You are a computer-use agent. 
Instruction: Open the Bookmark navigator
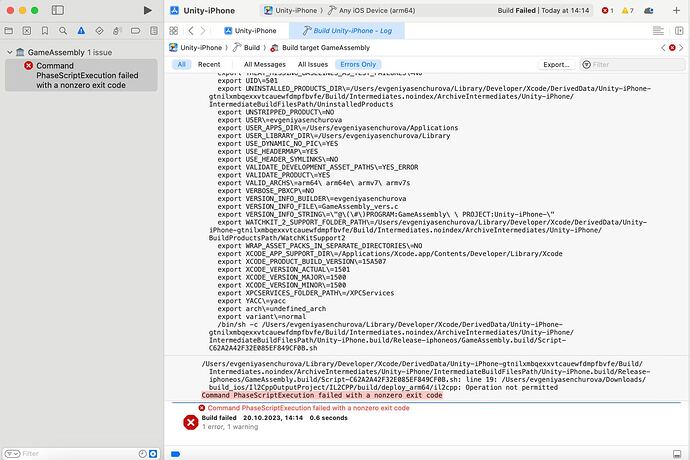point(45,31)
